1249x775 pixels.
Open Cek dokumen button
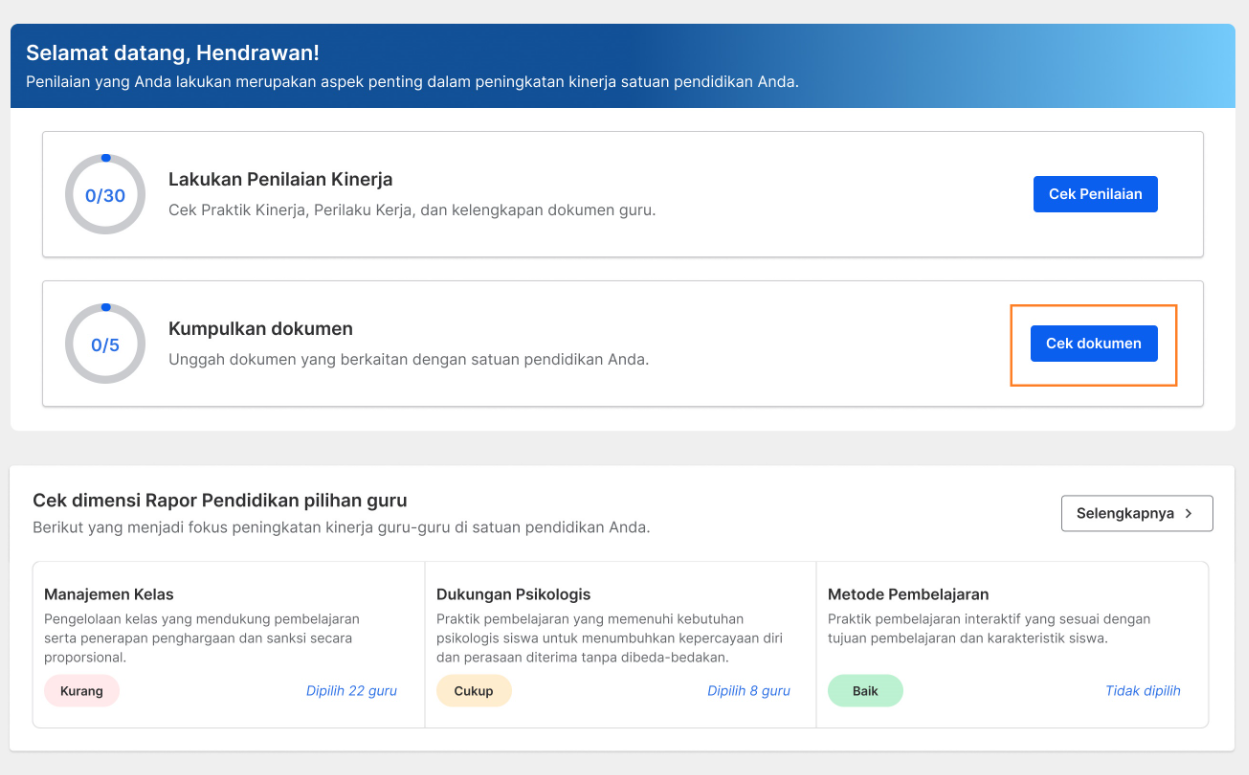[x=1094, y=343]
